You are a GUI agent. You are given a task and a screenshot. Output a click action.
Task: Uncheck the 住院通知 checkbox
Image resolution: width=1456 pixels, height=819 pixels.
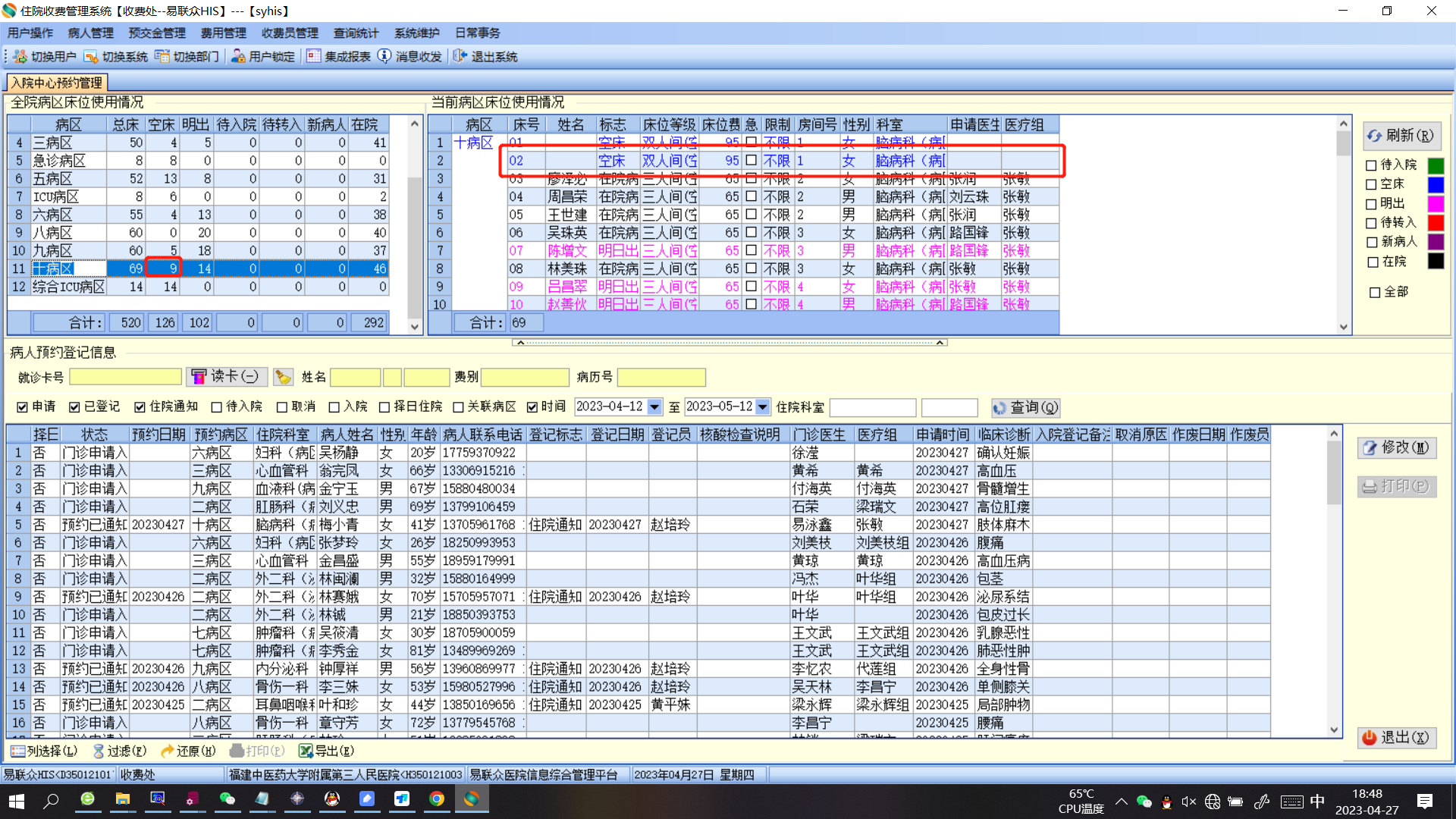click(x=140, y=407)
